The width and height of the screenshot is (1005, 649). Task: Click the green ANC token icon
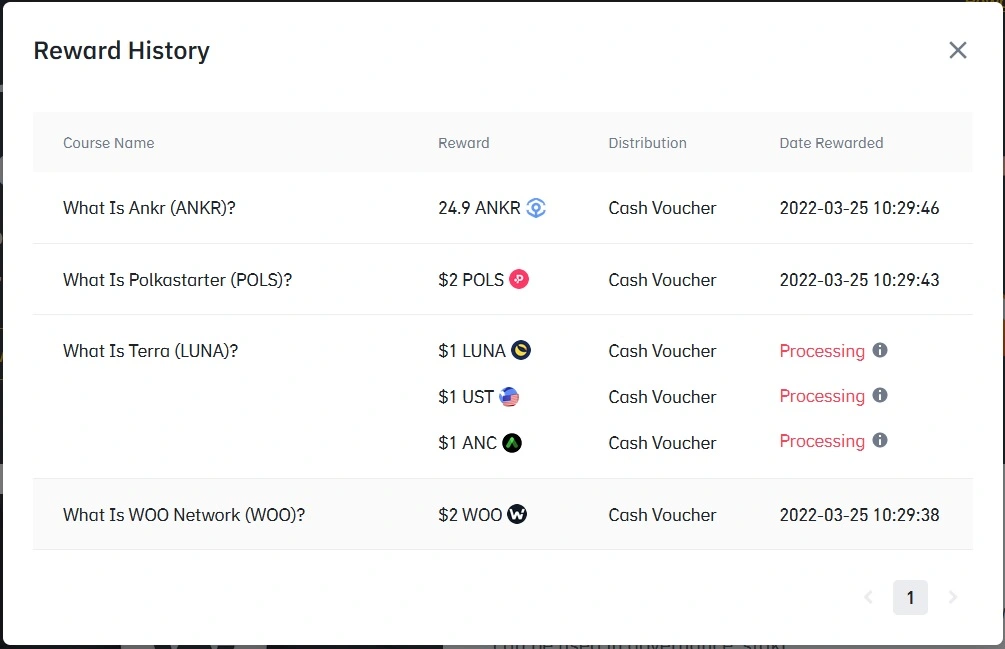[x=511, y=443]
